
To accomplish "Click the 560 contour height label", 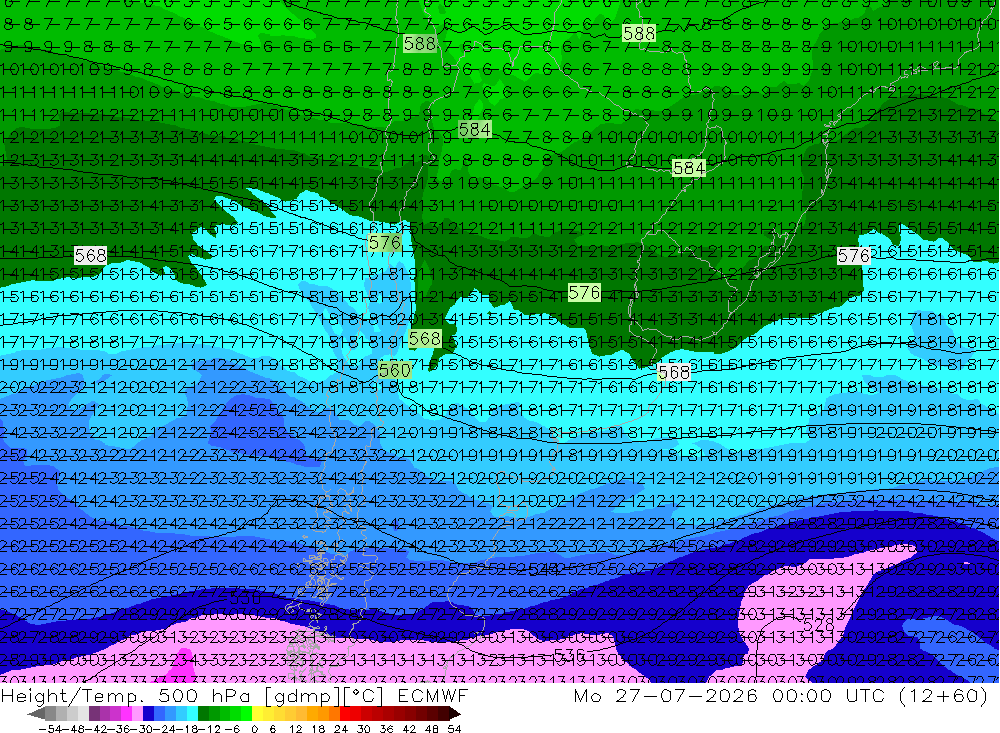I will click(394, 370).
